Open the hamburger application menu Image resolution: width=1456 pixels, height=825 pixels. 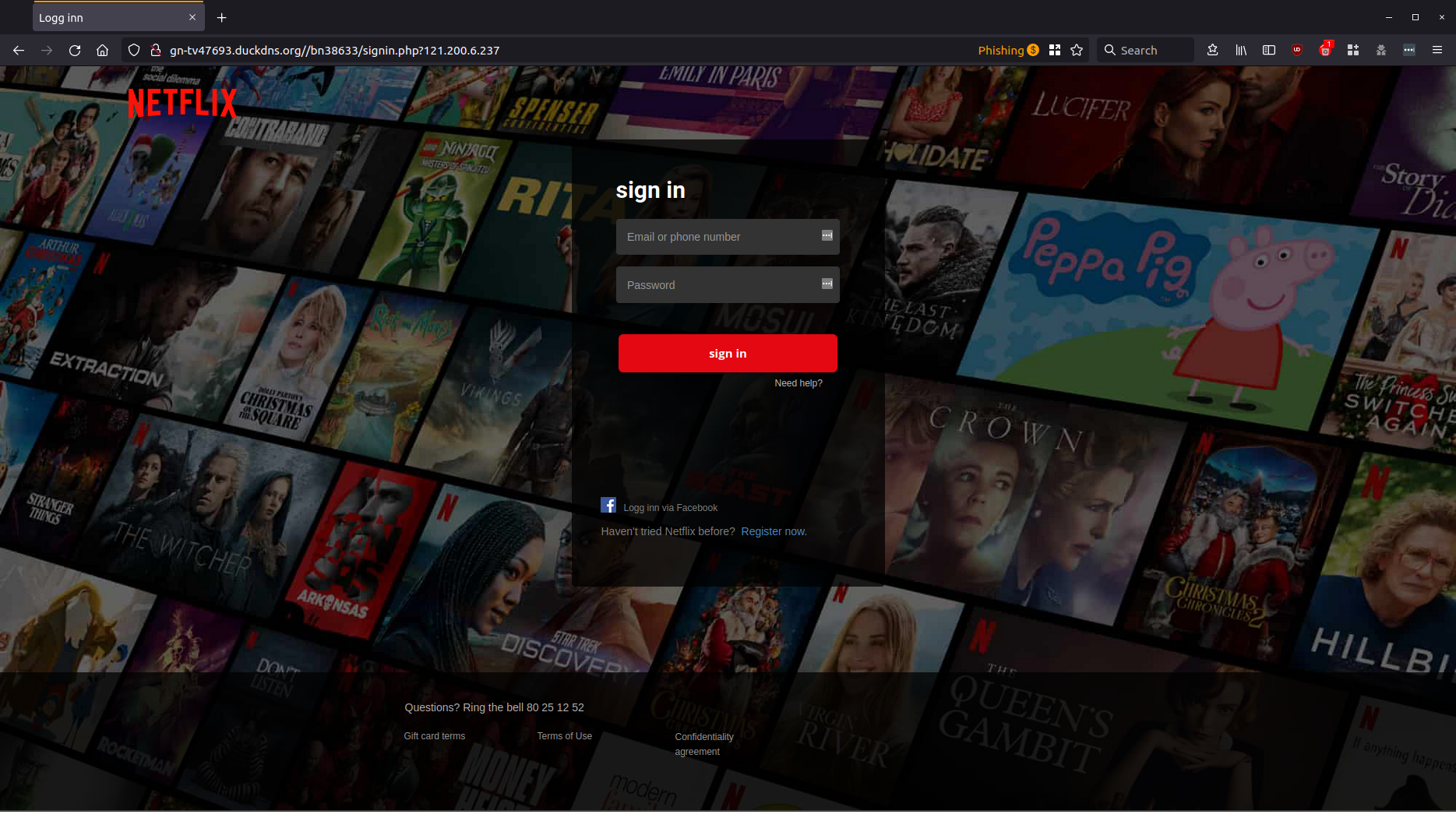1437,50
